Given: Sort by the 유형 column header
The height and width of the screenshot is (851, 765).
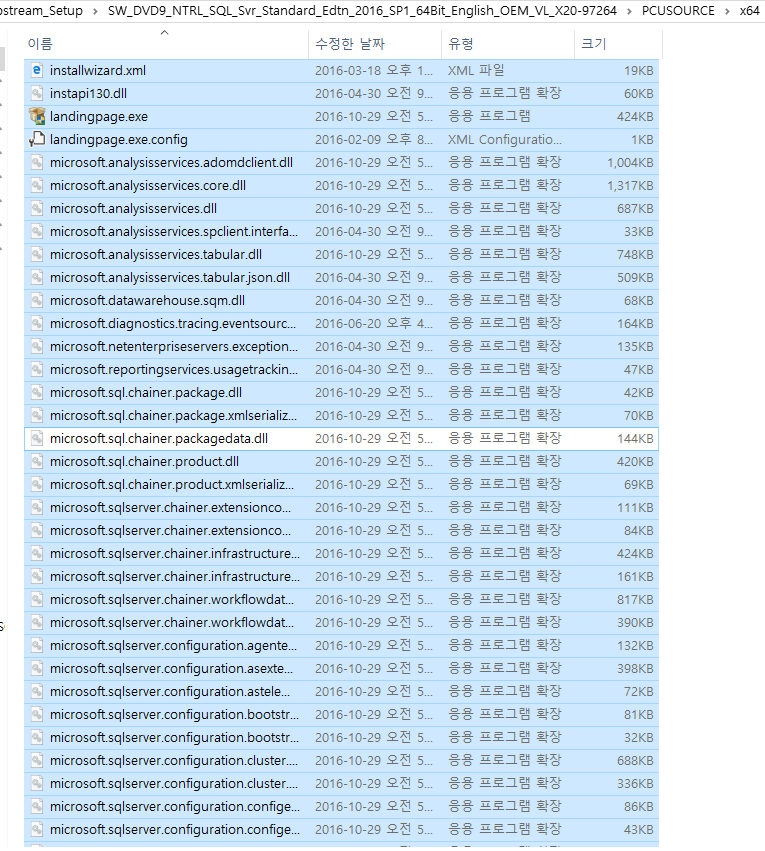Looking at the screenshot, I should tap(508, 43).
